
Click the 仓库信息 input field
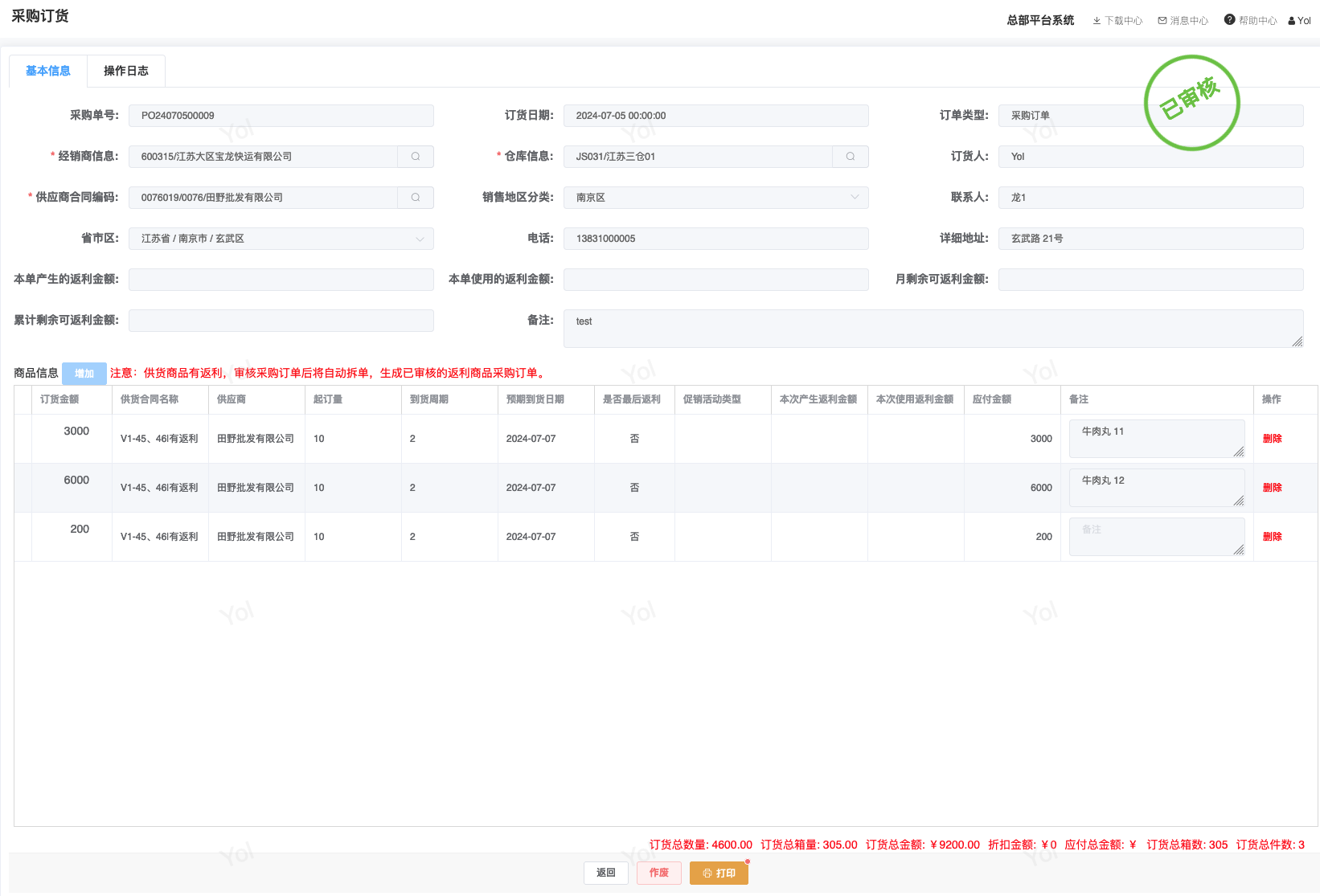click(x=698, y=157)
